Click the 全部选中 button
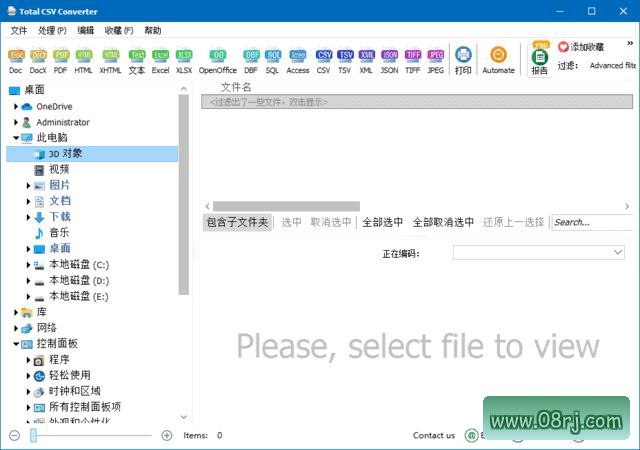 [x=382, y=222]
